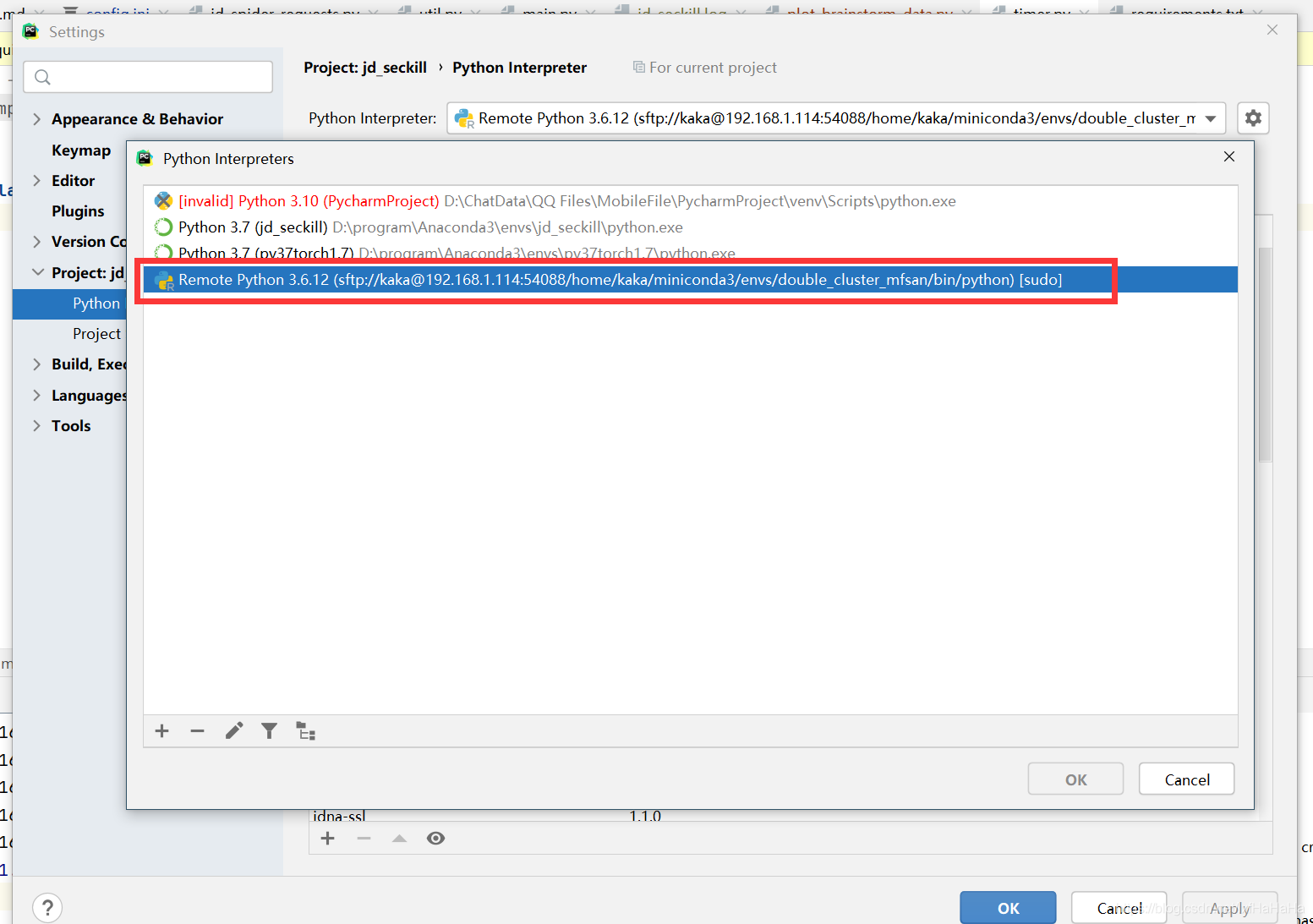Screen dimensions: 1313x924
Task: Add a new Python interpreter with plus icon
Action: (x=162, y=731)
